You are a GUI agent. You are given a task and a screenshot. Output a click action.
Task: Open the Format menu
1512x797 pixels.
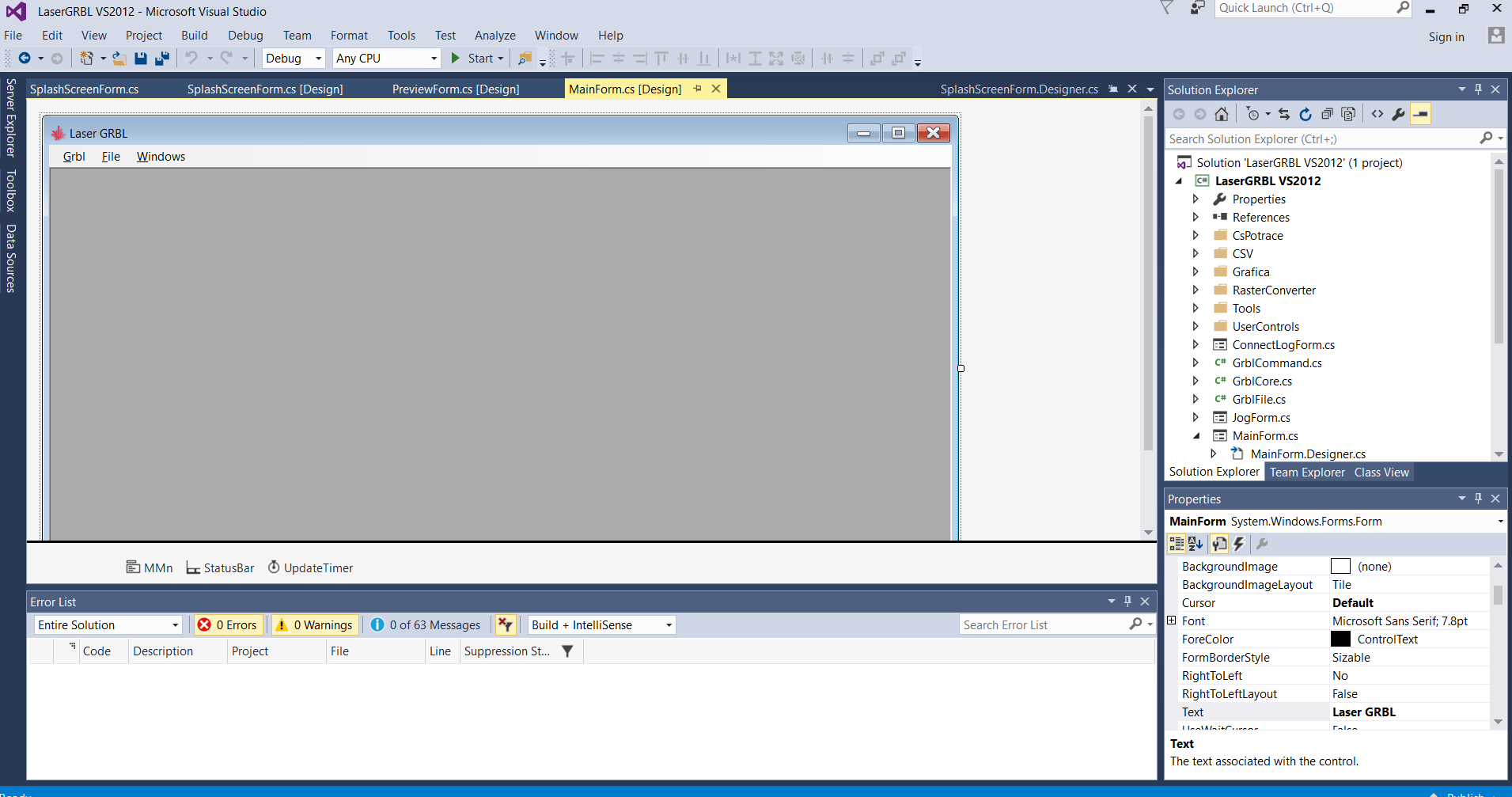tap(350, 36)
